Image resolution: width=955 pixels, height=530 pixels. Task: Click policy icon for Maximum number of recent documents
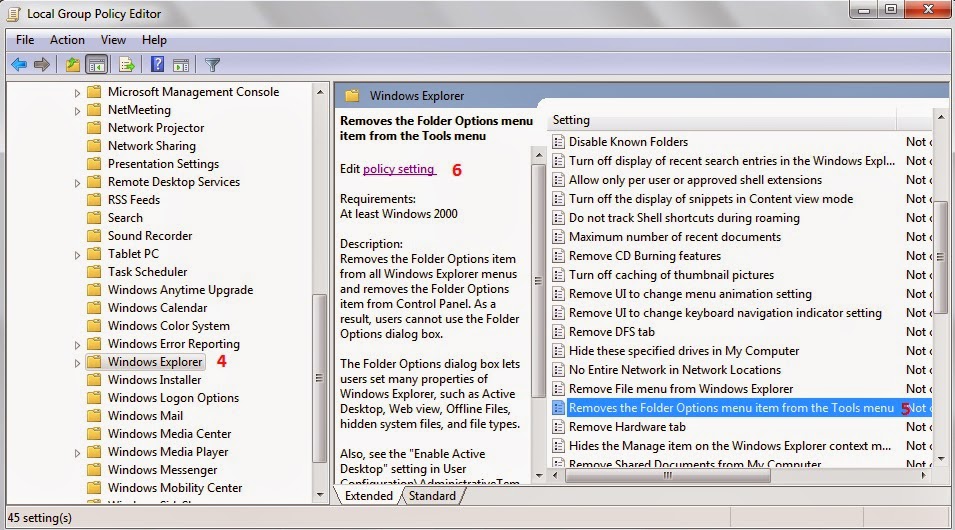[x=558, y=237]
